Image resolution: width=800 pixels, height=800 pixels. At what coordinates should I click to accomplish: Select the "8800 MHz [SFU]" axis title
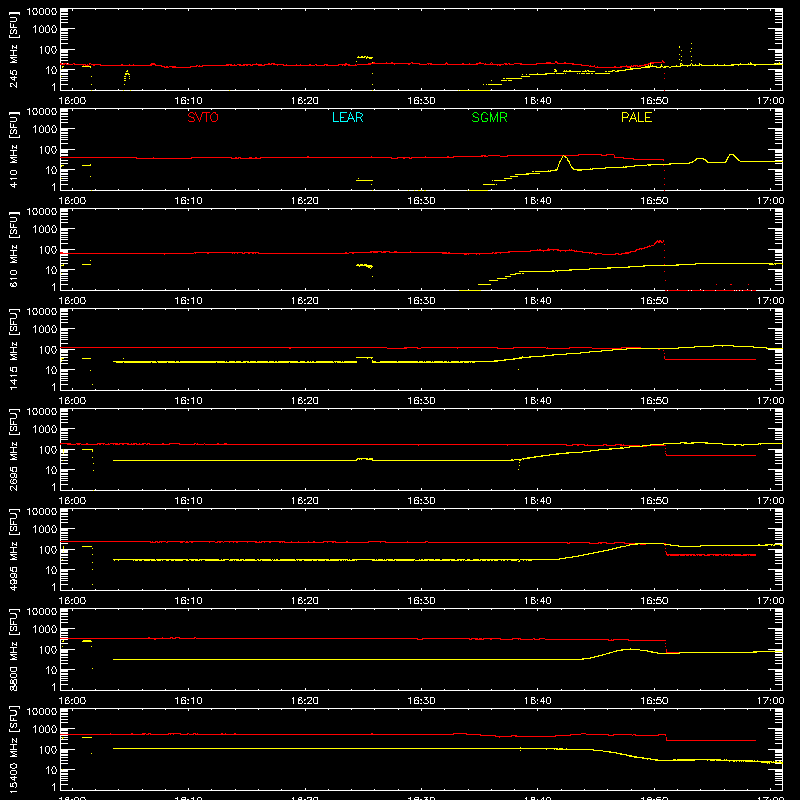coord(14,649)
